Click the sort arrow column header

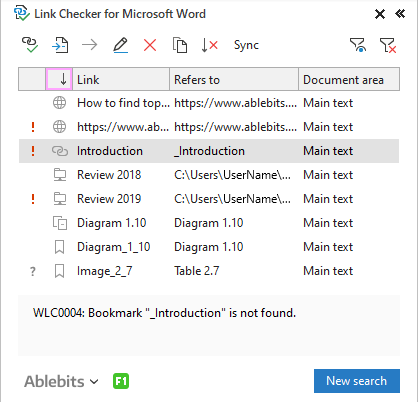(x=59, y=79)
